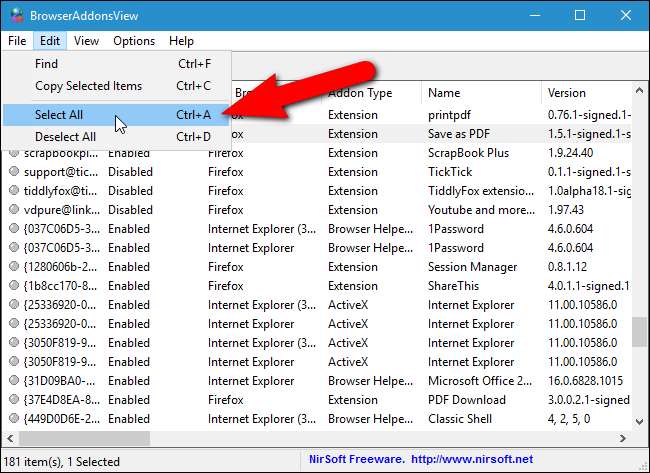Click the icon beside the {31D09BA0 entry
This screenshot has width=650, height=473.
[14, 381]
